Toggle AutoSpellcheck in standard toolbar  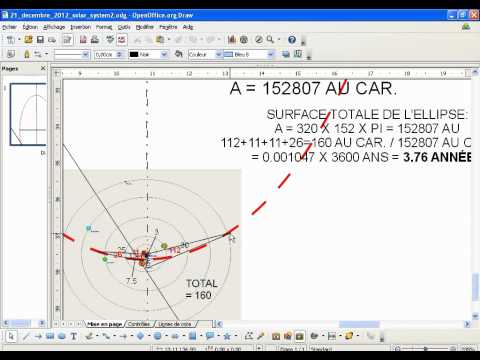[122, 40]
